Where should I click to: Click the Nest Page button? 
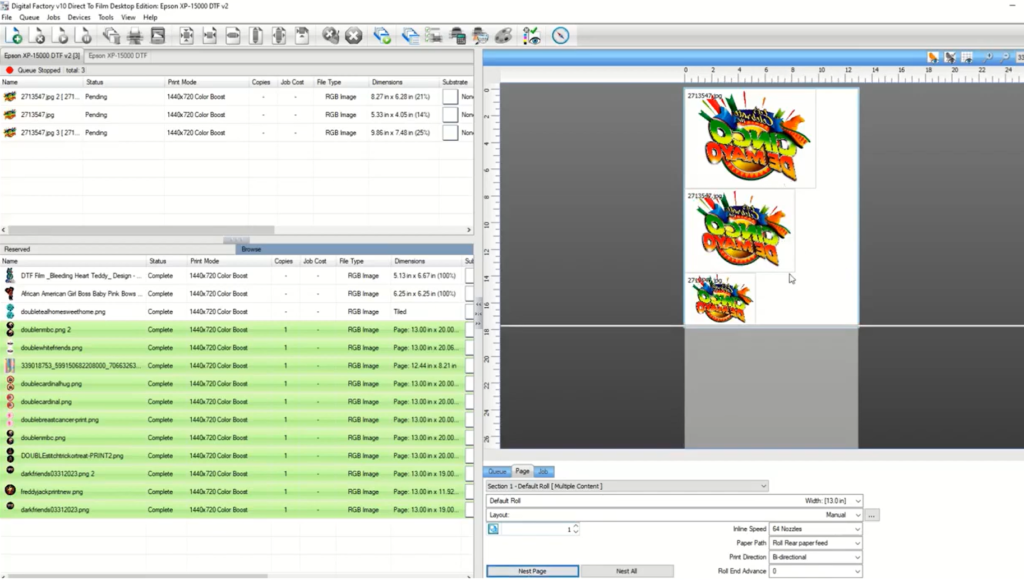532,571
